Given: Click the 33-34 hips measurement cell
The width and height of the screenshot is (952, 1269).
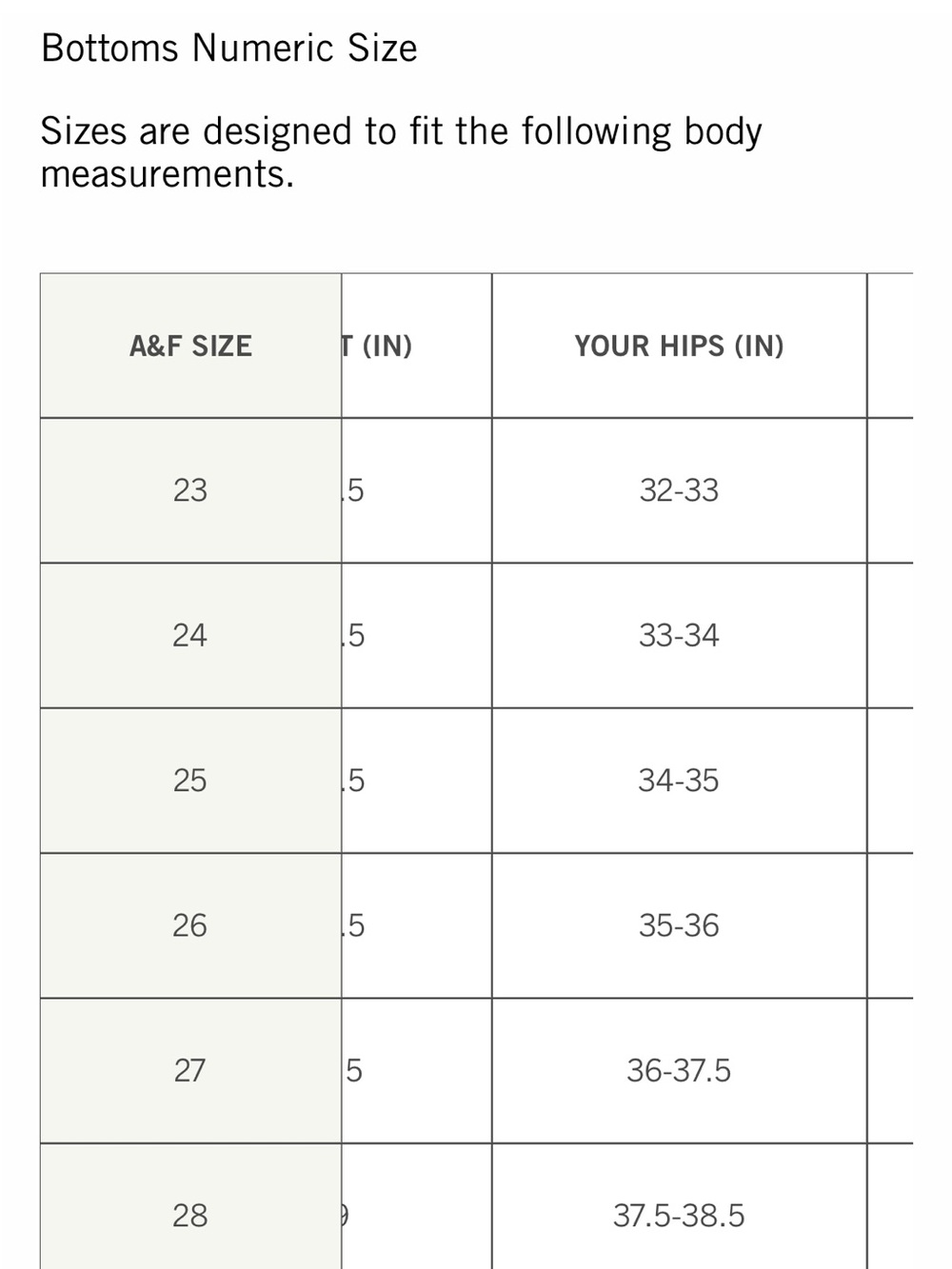Looking at the screenshot, I should [x=679, y=635].
